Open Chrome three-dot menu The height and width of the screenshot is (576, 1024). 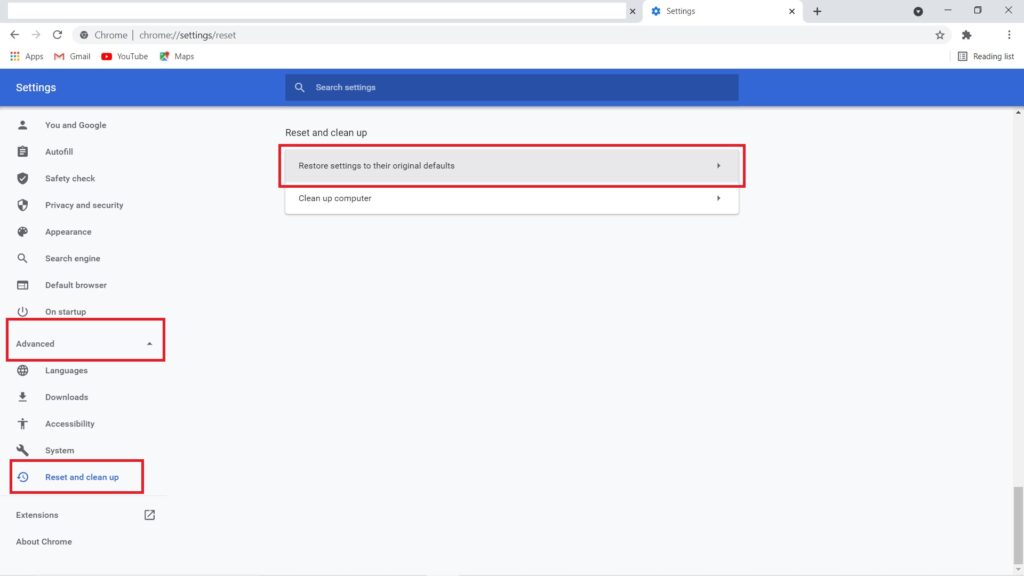click(x=1008, y=35)
